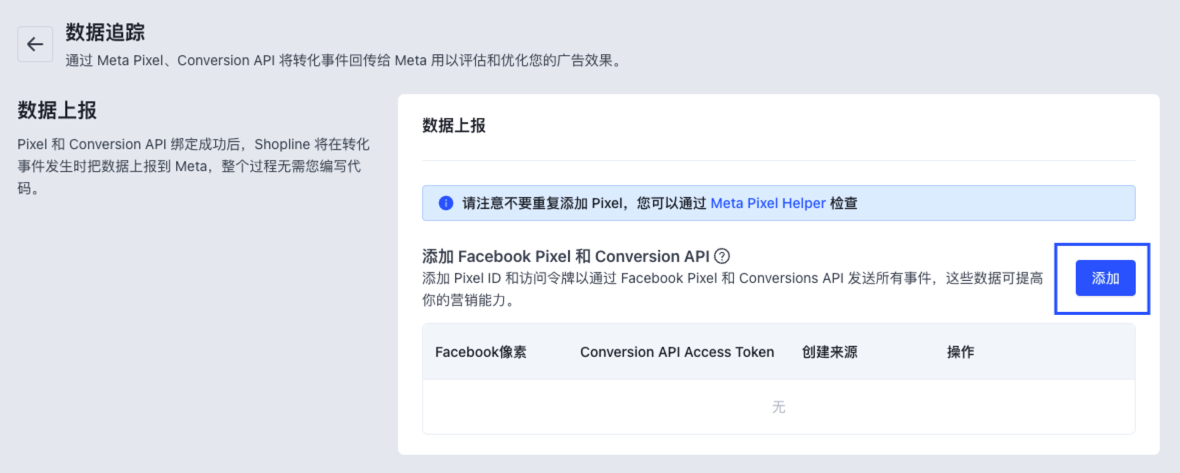The width and height of the screenshot is (1180, 473).
Task: Click the 添加 Facebook Pixel 和 Conversion API heading
Action: [x=566, y=256]
